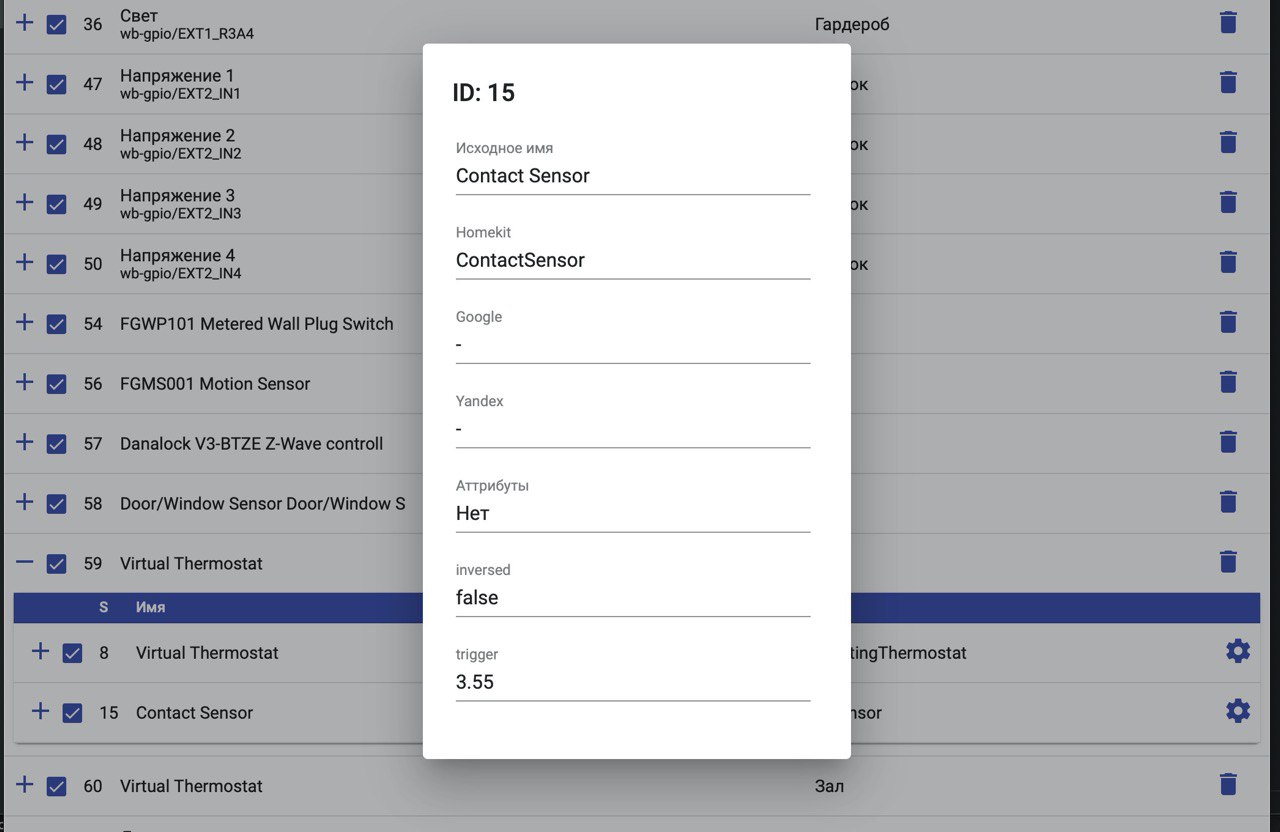Toggle checkbox for device 47 Напряжение 1

(x=57, y=84)
